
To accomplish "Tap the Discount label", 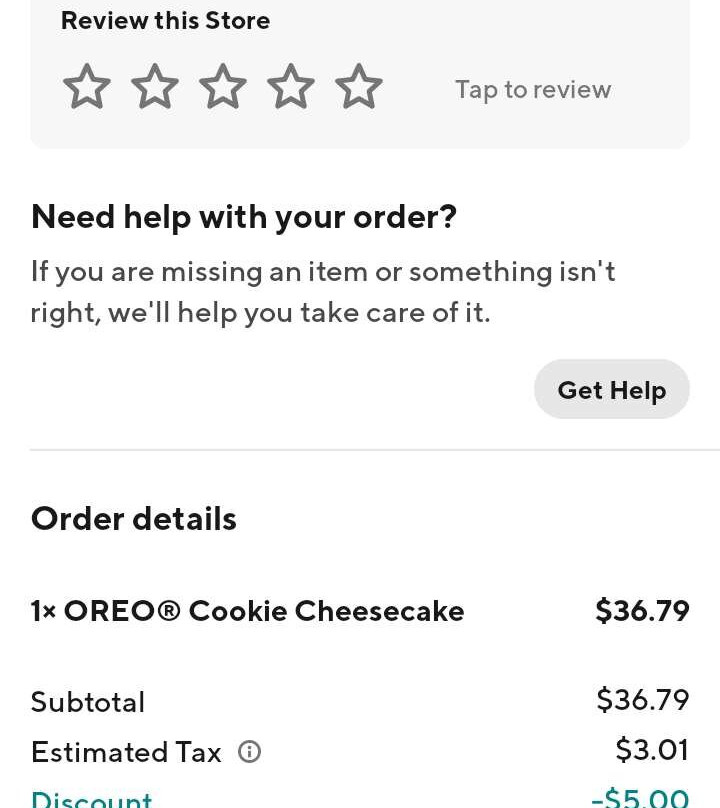I will pos(91,799).
